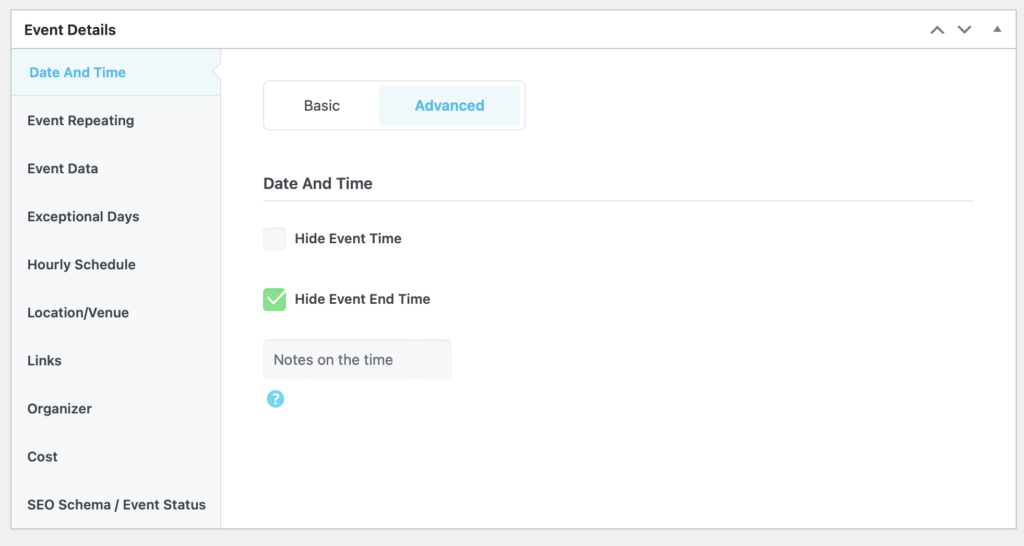Move Event Details panel down

(964, 30)
